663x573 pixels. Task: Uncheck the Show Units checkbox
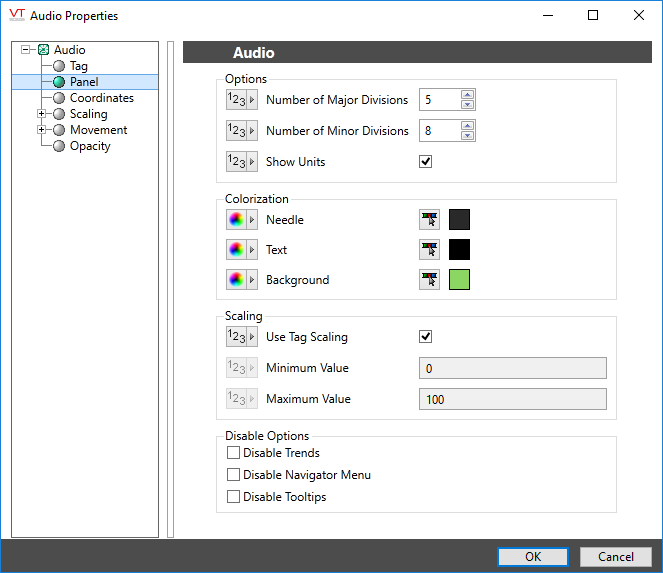click(426, 162)
